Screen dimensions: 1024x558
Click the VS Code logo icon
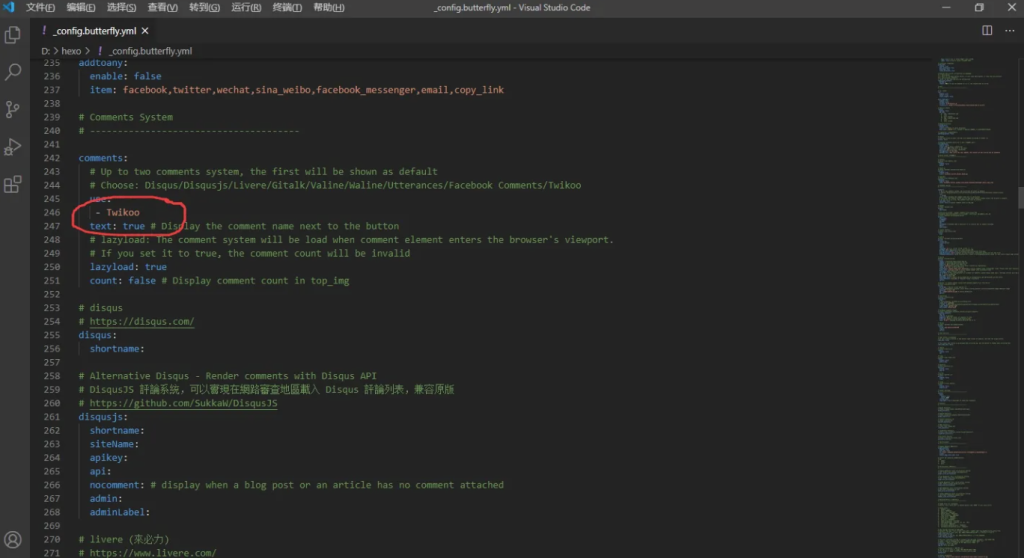[9, 8]
